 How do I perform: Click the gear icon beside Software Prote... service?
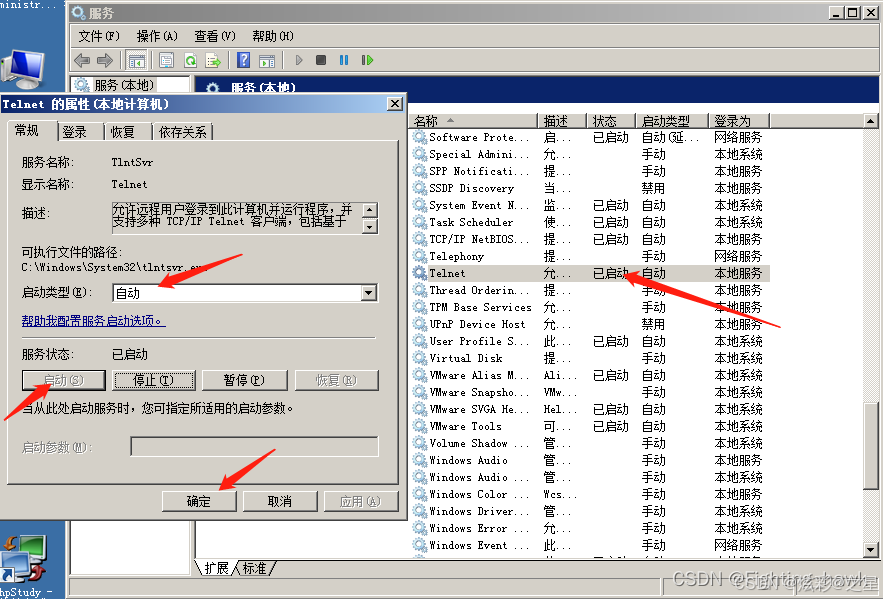420,137
